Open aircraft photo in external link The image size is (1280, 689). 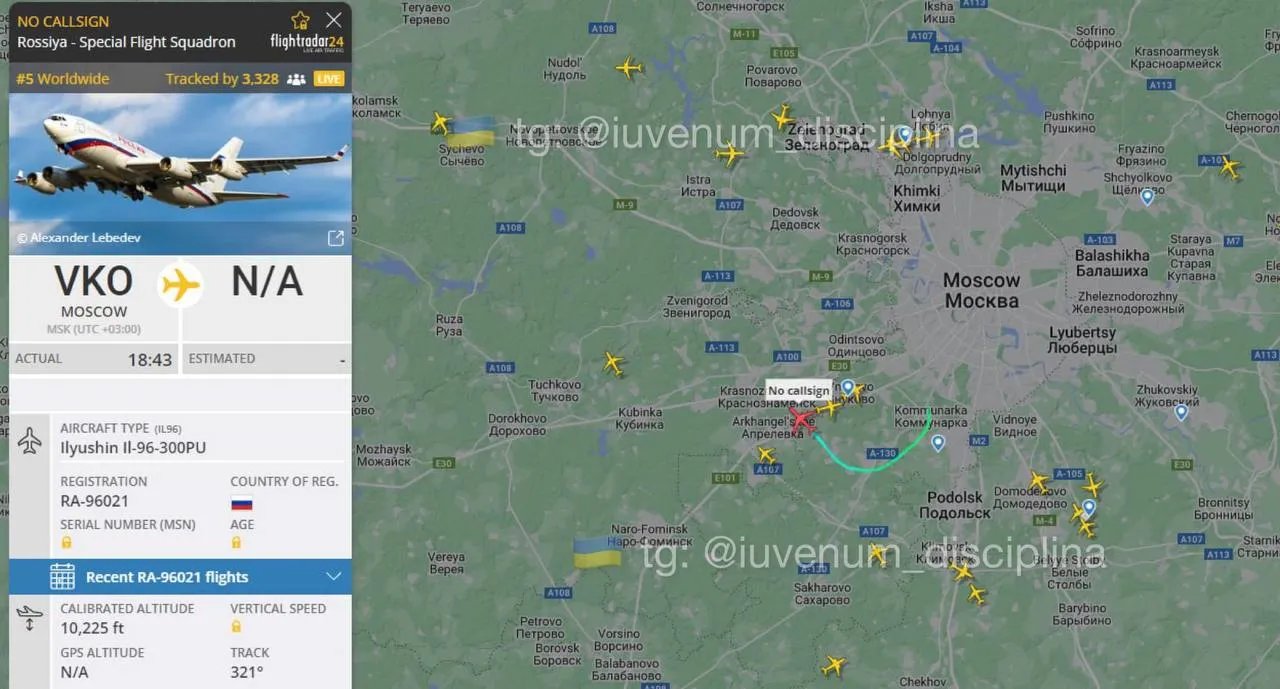pos(336,238)
